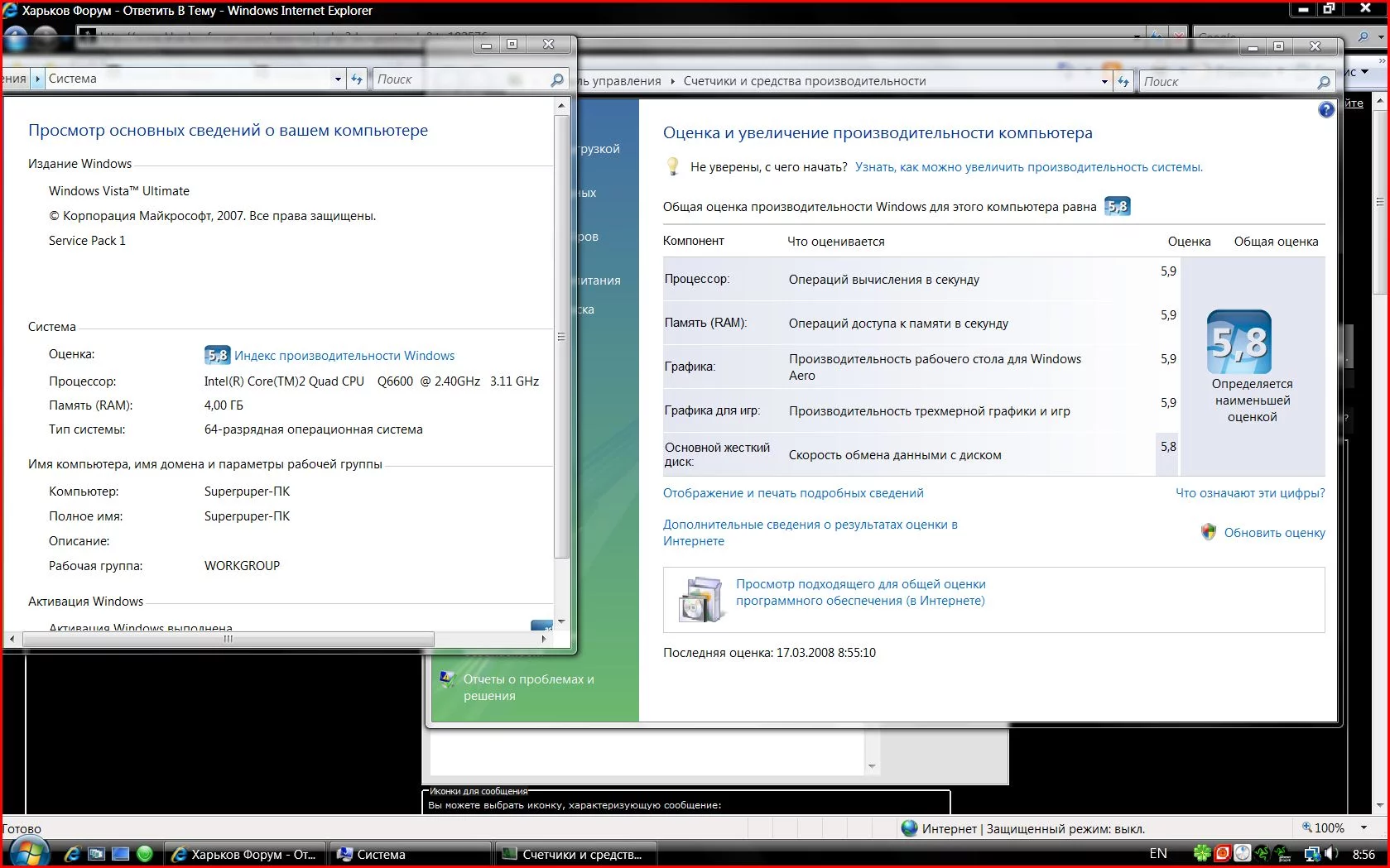Click Счетчики и средства производительности breadcrumb
The width and height of the screenshot is (1390, 868).
pos(805,81)
